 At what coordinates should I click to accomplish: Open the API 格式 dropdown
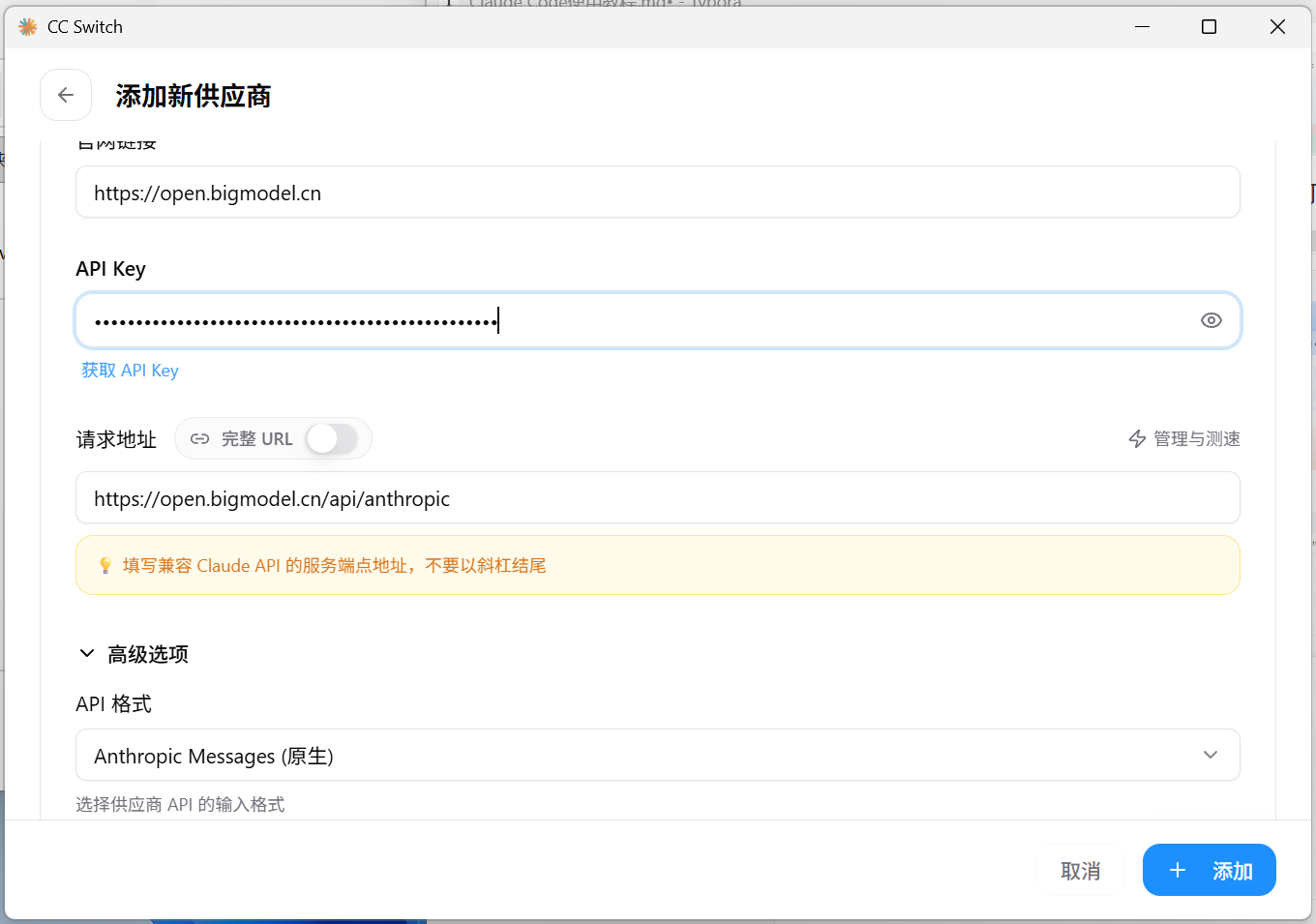tap(658, 755)
